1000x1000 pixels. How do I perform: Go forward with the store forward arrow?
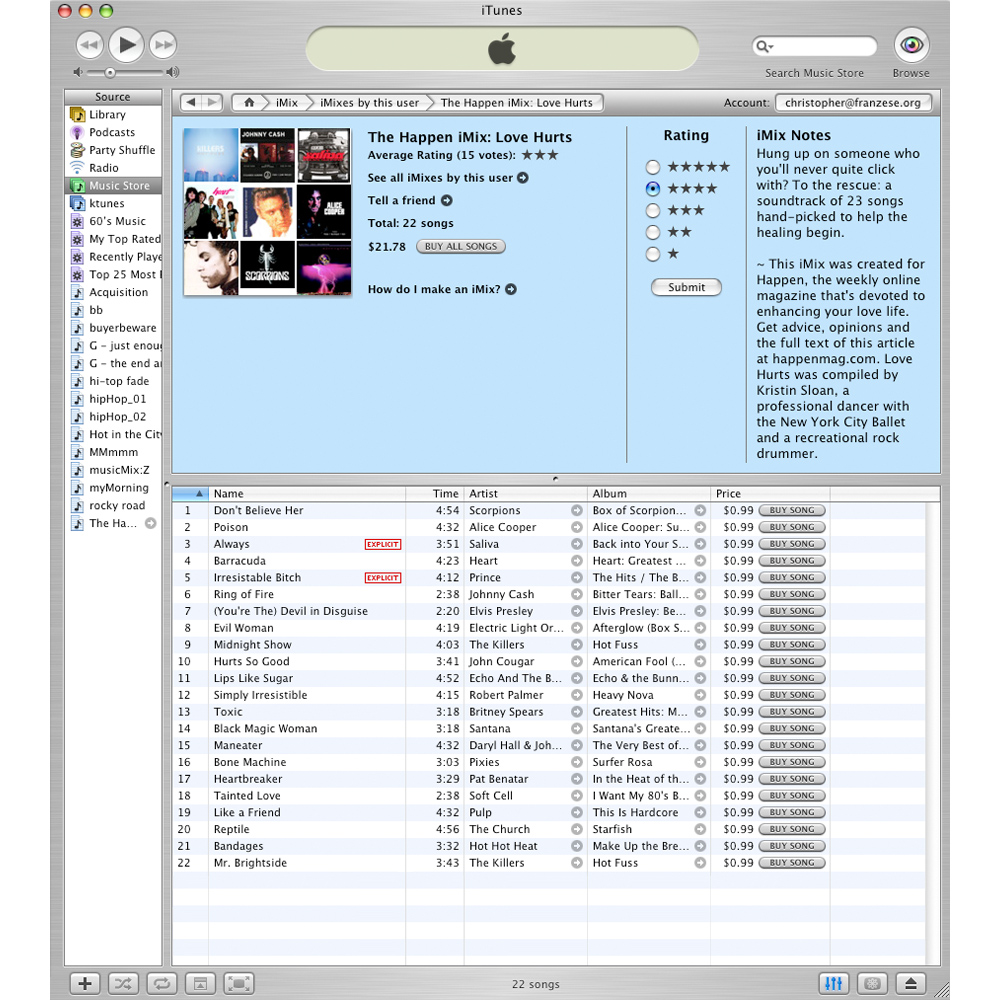click(x=212, y=102)
